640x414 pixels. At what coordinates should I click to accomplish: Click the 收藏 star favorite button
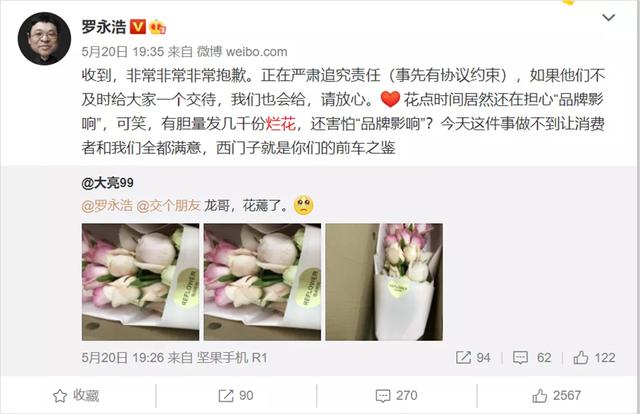[x=76, y=395]
